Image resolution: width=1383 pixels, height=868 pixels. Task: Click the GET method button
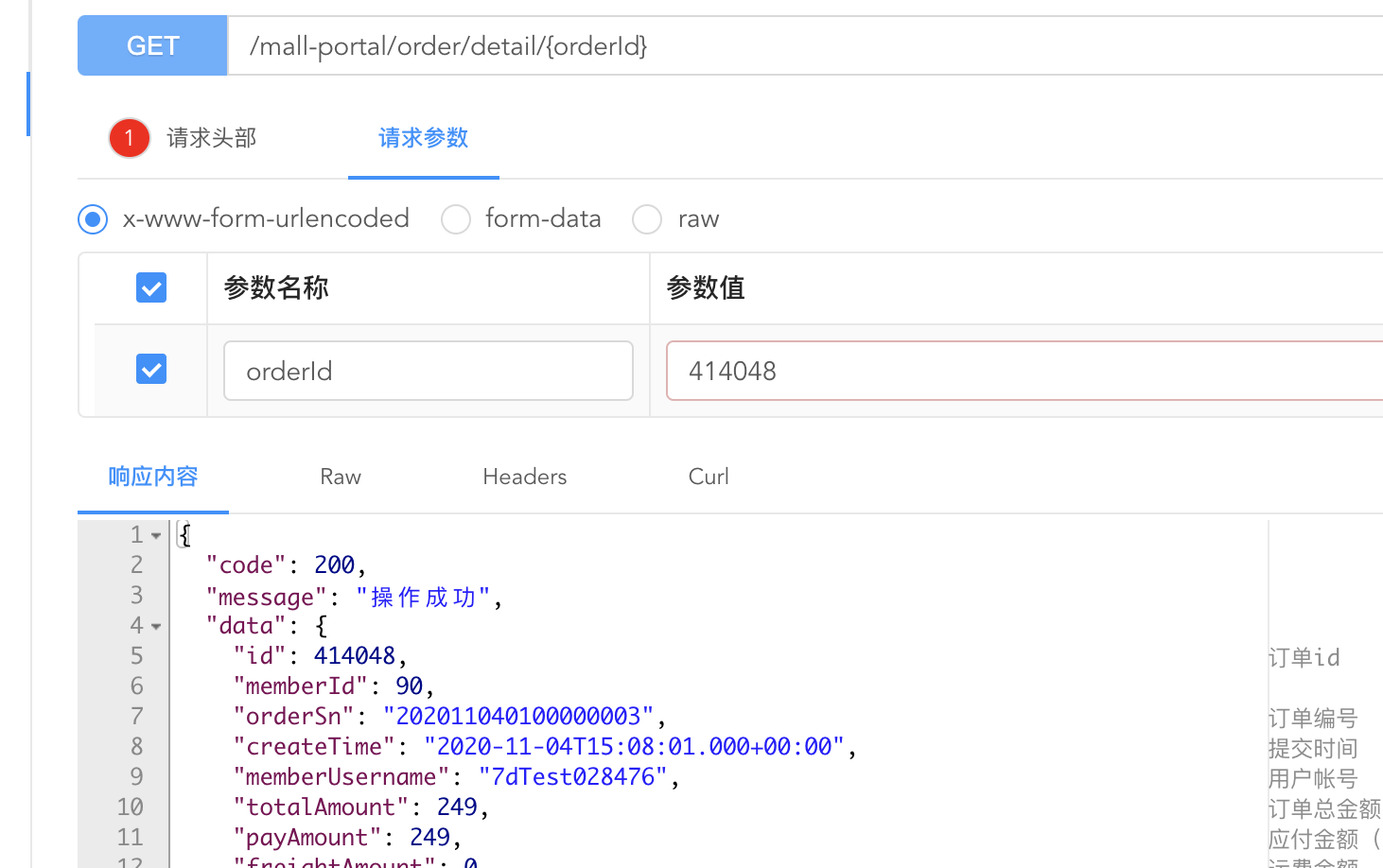pos(152,45)
